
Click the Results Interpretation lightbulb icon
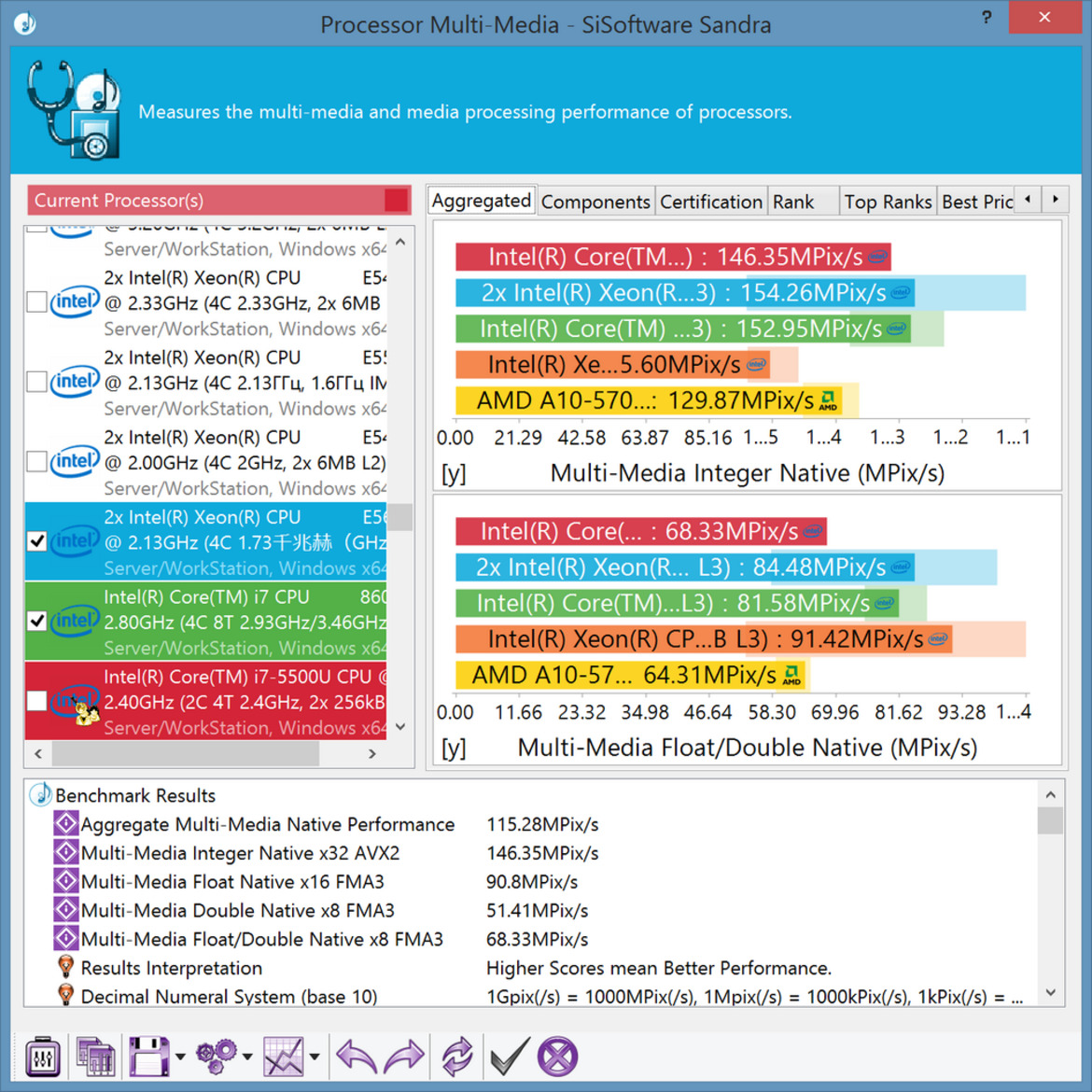(x=65, y=967)
